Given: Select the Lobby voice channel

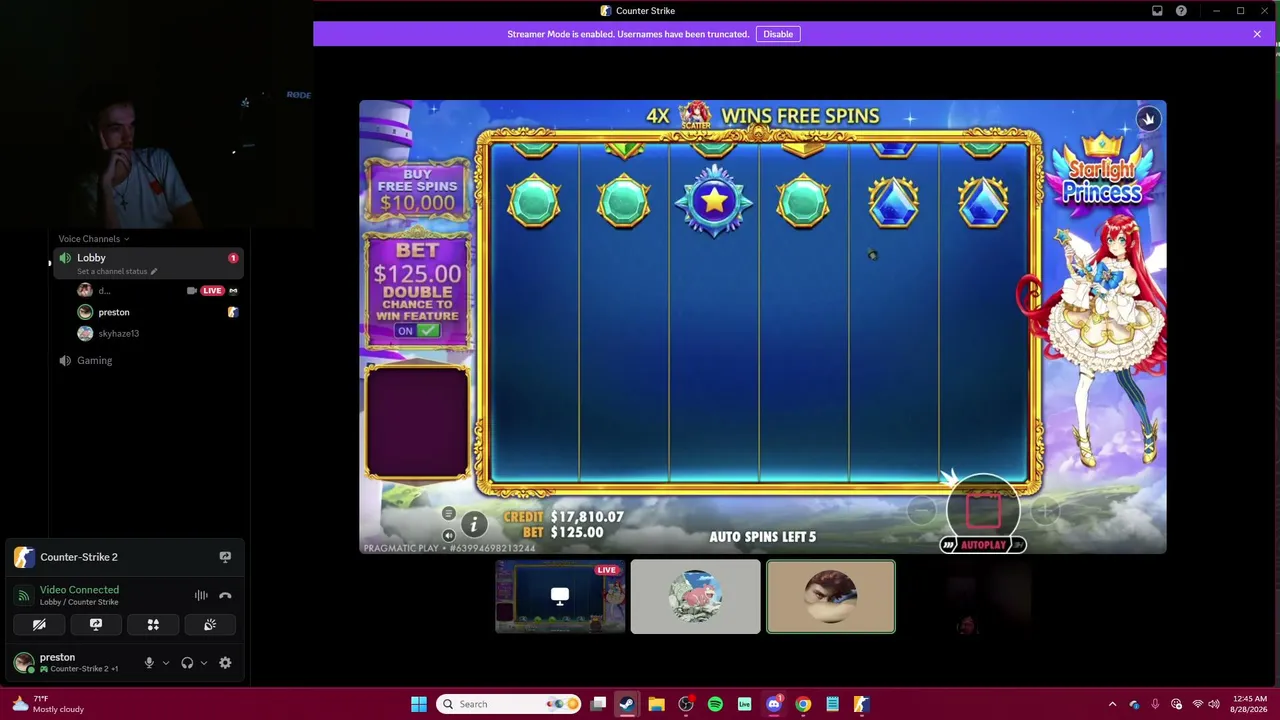Looking at the screenshot, I should (x=148, y=263).
